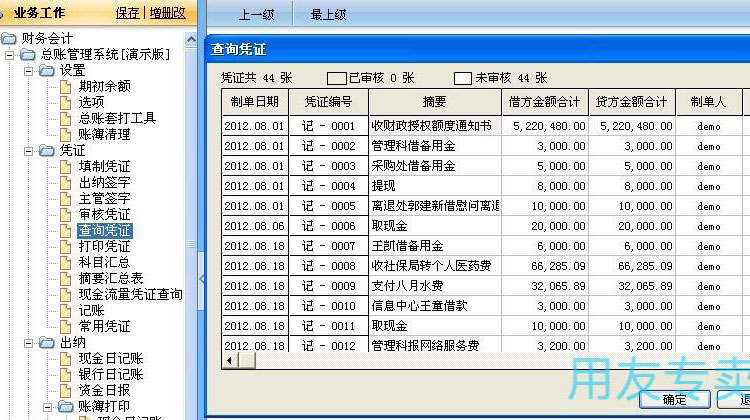Viewport: 750px width, 420px height.
Task: Collapse the 出纳 tree node
Action: click(x=29, y=343)
